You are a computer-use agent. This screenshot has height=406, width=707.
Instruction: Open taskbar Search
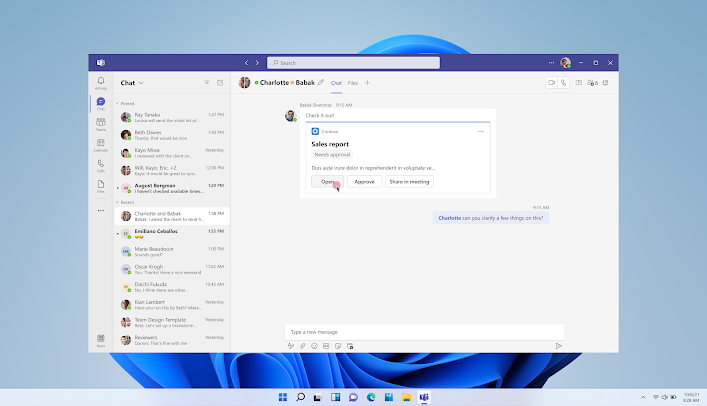[300, 397]
